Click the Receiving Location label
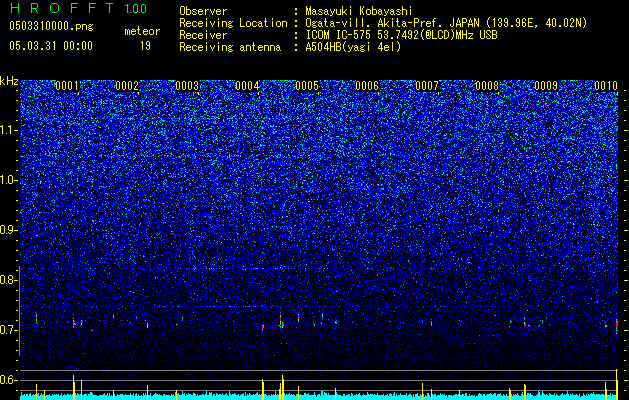 coord(233,23)
